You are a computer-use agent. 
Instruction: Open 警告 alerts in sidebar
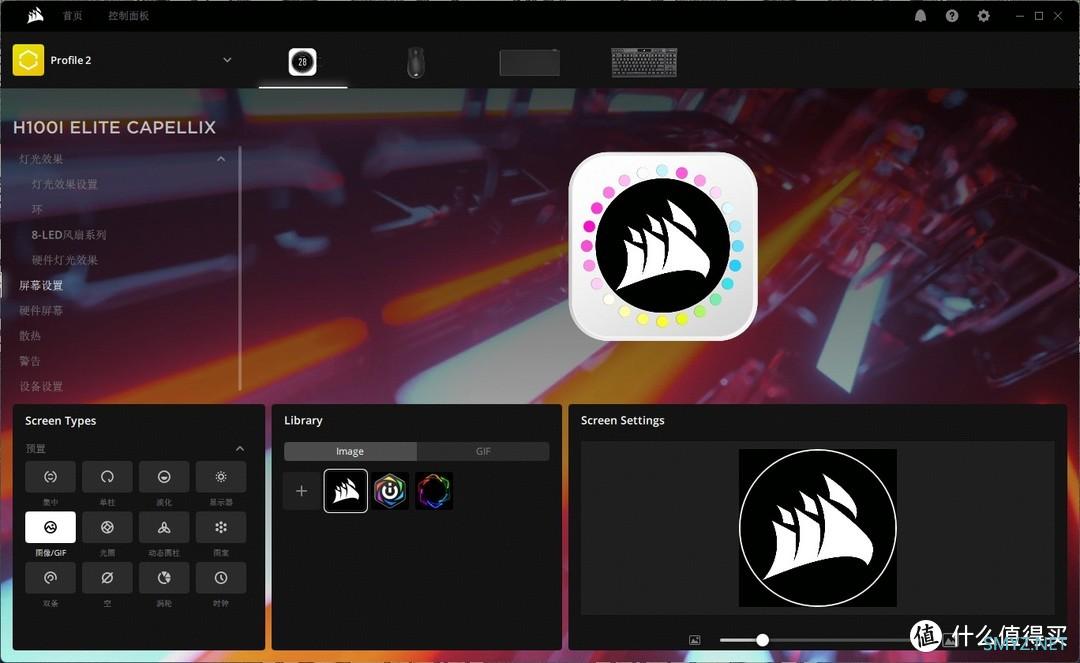pyautogui.click(x=30, y=361)
